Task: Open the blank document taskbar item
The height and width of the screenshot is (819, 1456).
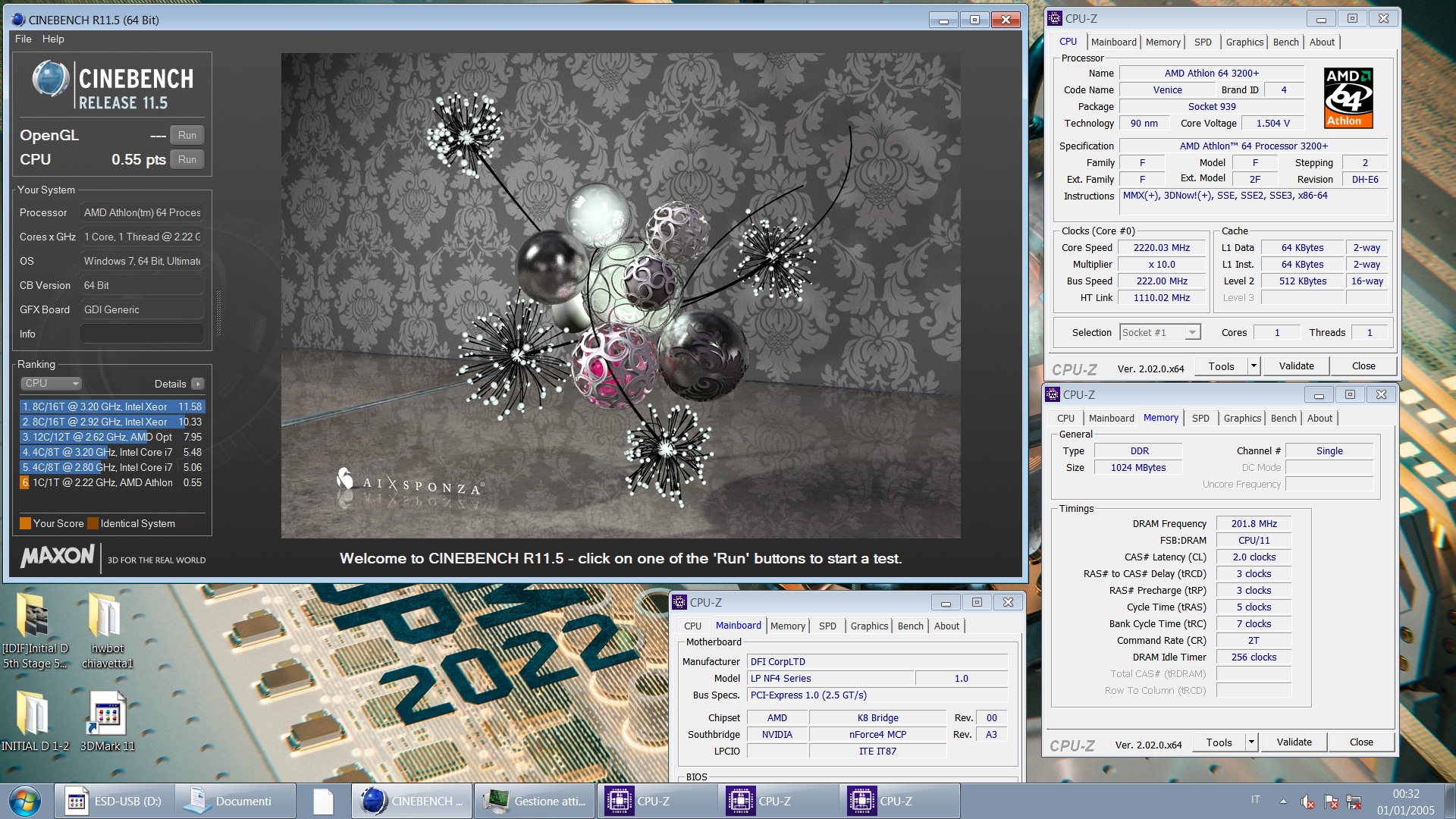Action: (324, 802)
